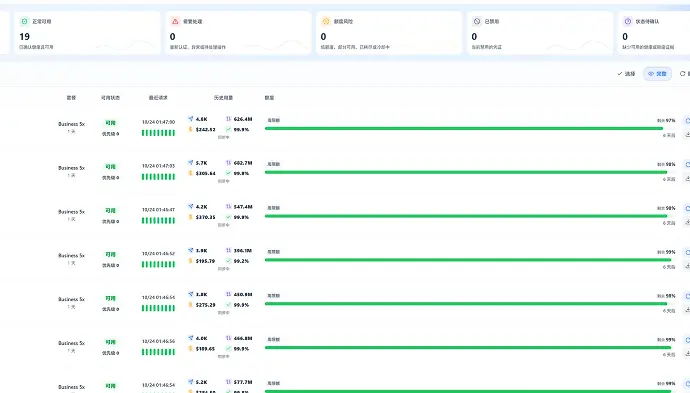
Task: Click the download icon in the second account row
Action: (687, 178)
